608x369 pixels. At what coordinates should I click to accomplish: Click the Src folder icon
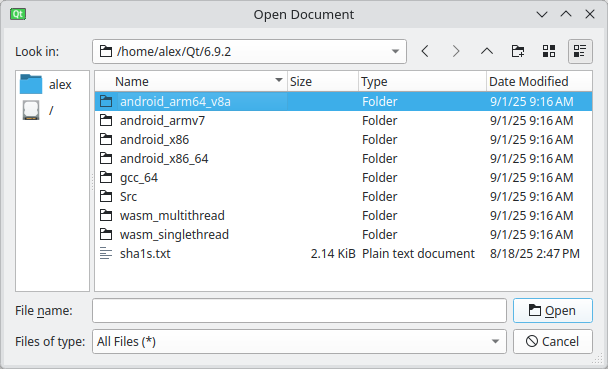pos(106,197)
